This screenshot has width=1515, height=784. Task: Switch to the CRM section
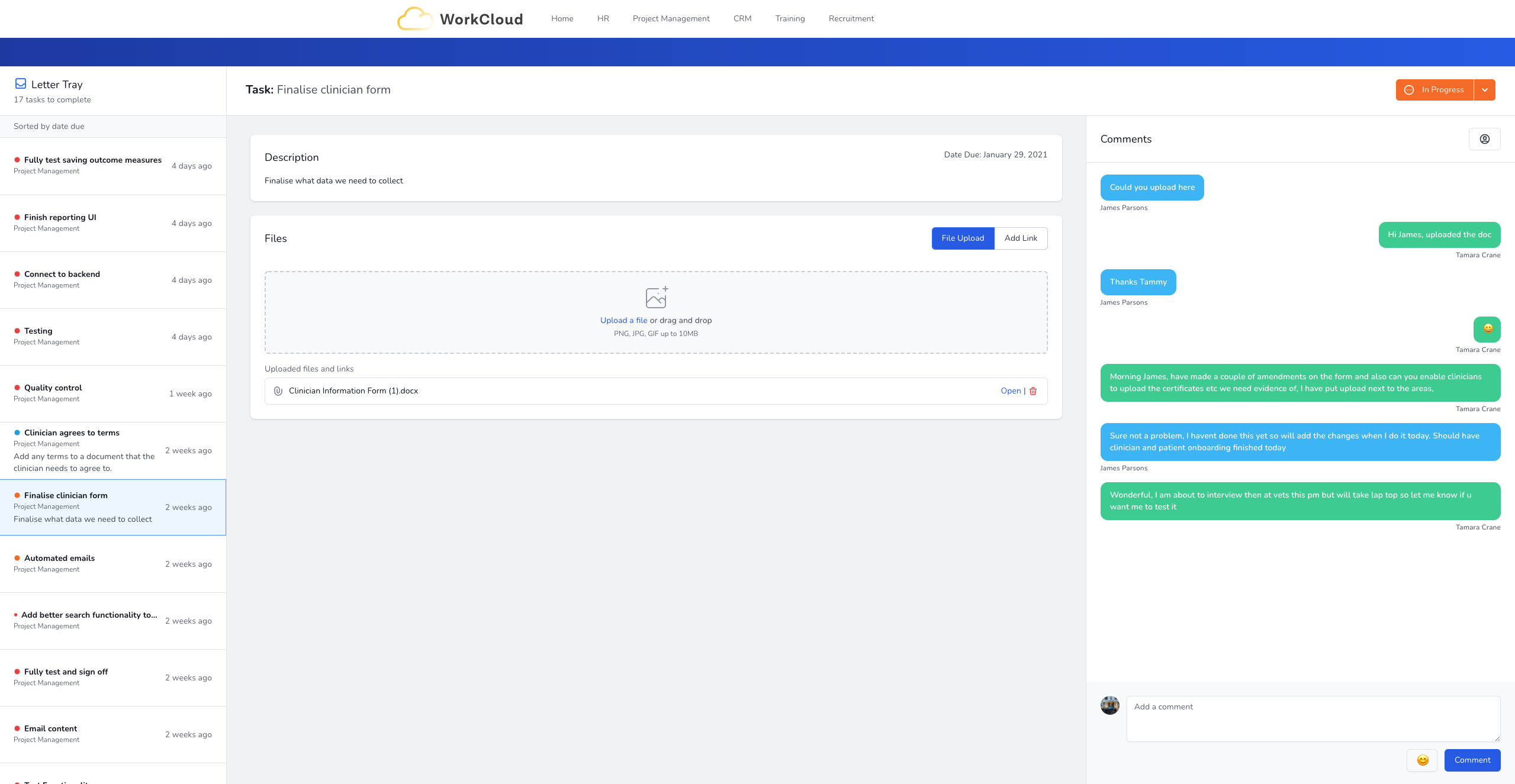(741, 18)
